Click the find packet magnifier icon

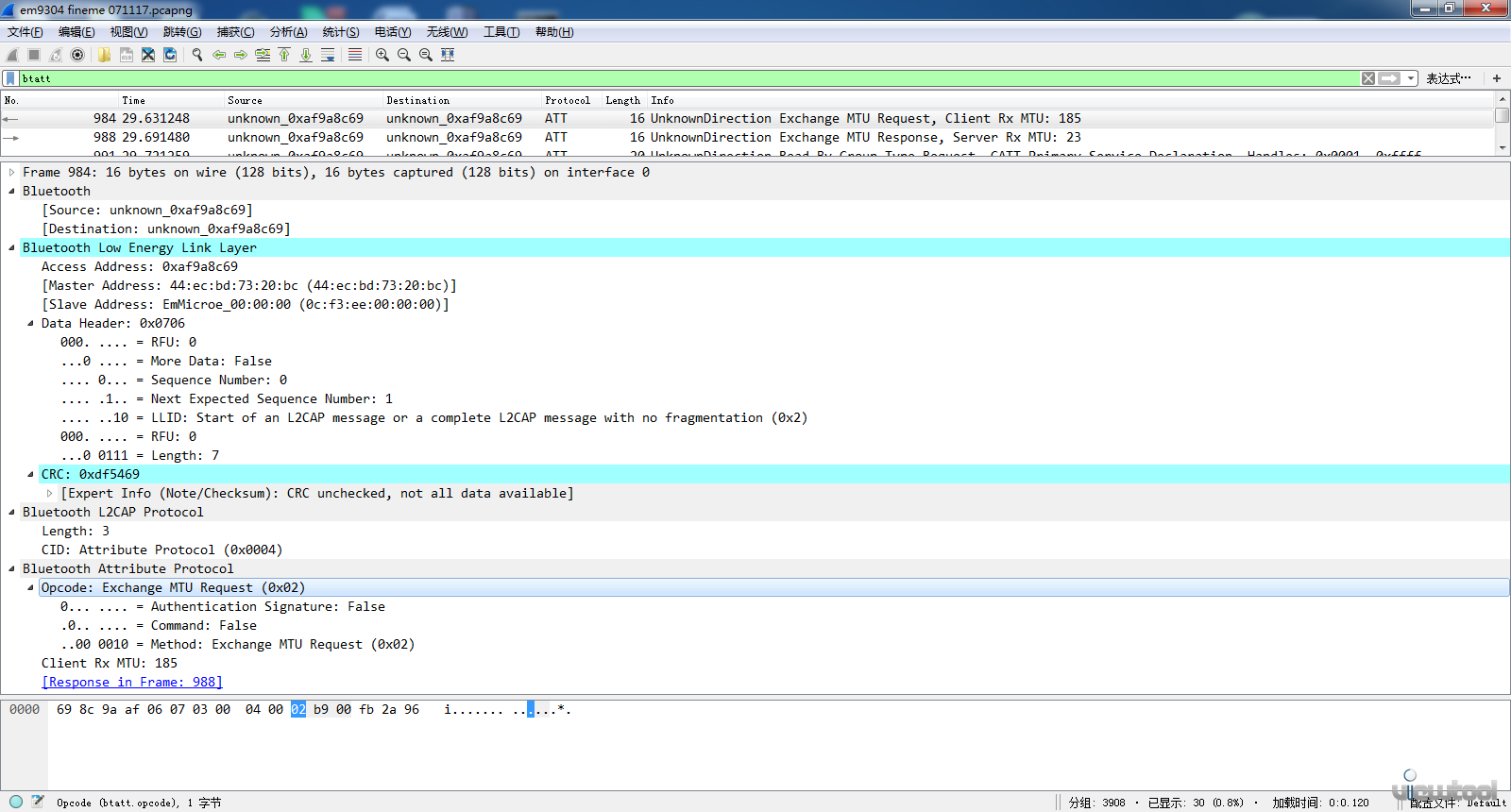[197, 55]
